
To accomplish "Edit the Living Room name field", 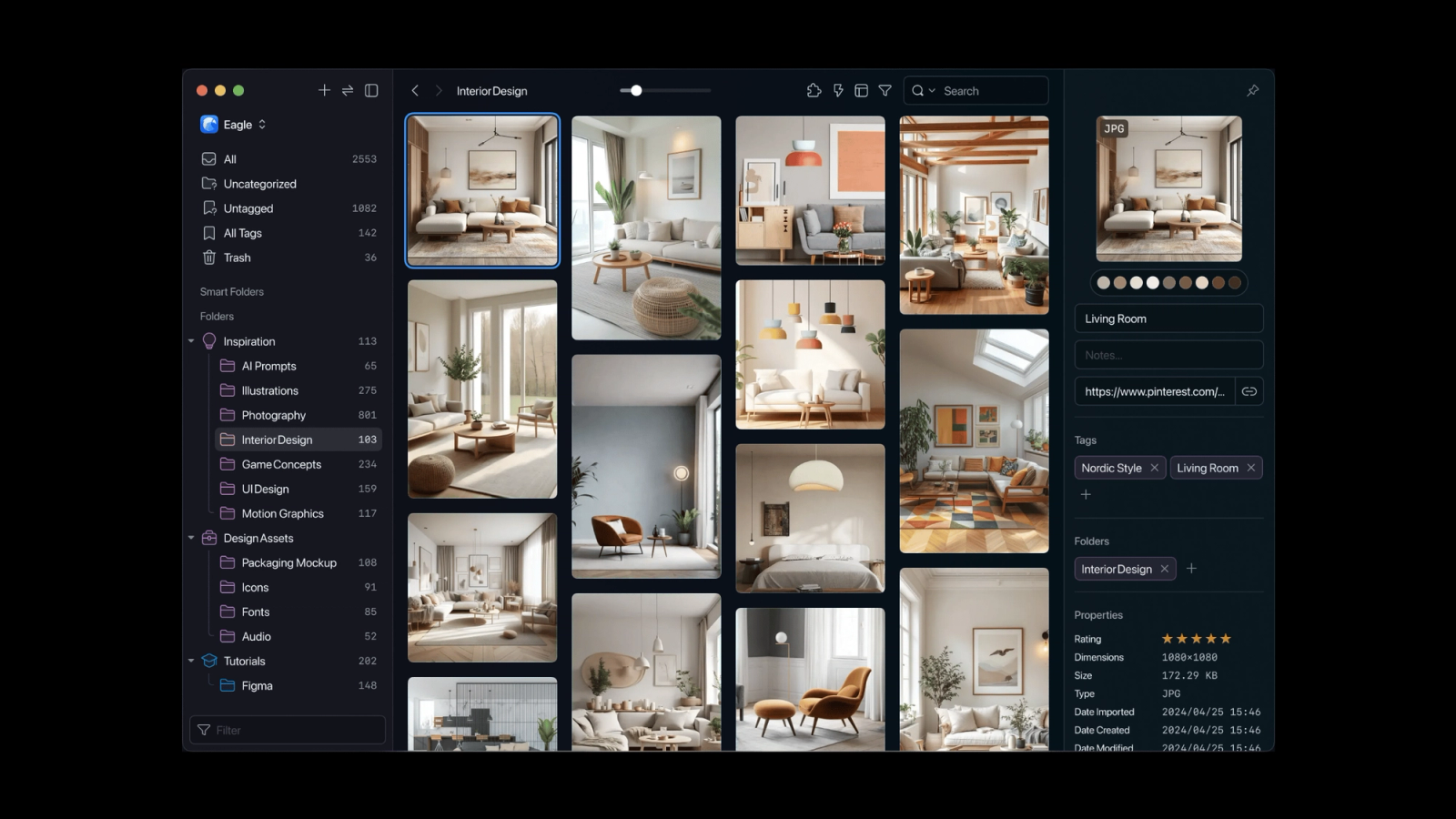I will (1168, 318).
